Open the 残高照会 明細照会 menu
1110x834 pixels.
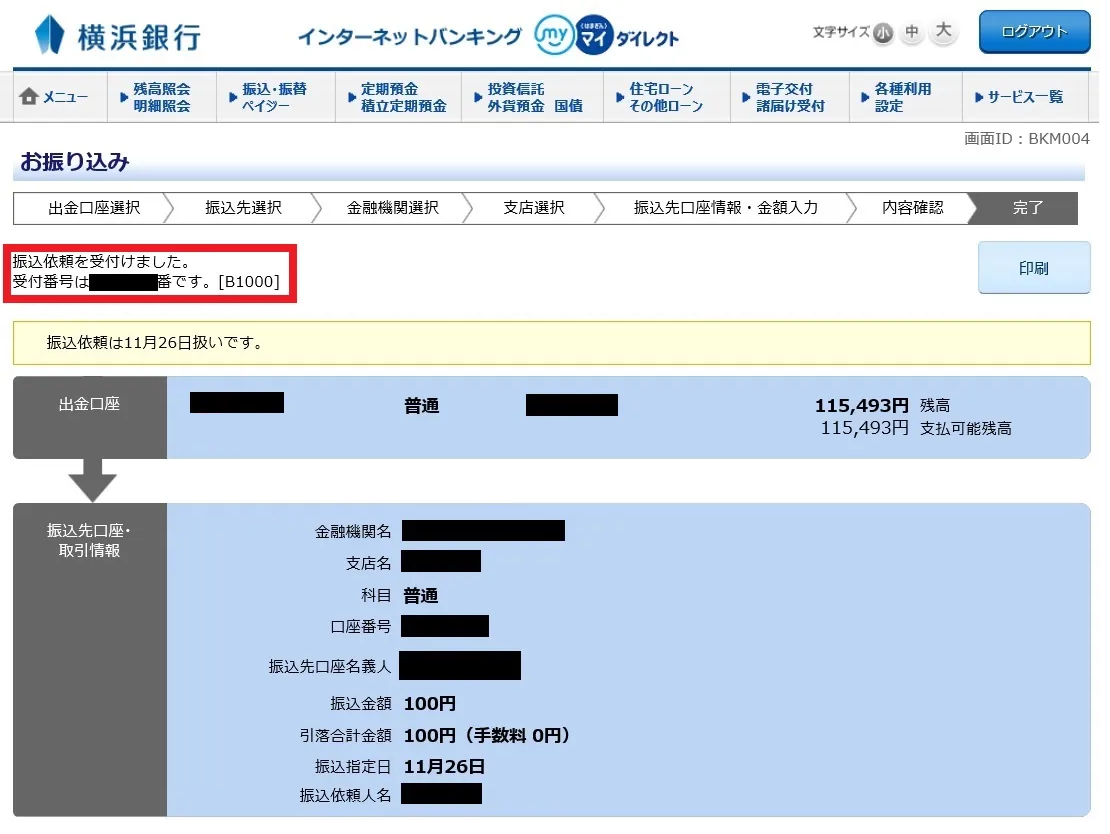coord(161,97)
